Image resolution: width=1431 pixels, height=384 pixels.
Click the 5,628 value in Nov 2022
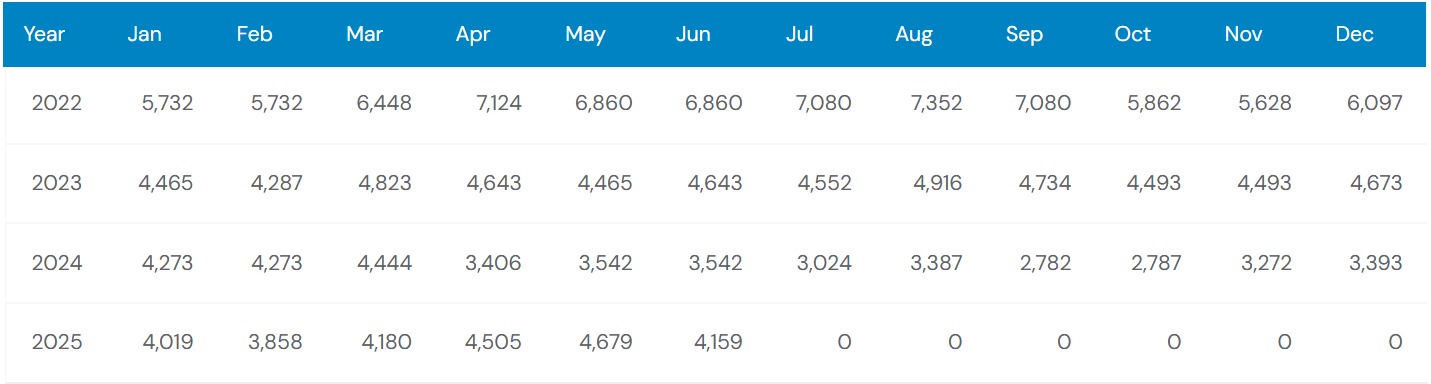[1264, 103]
